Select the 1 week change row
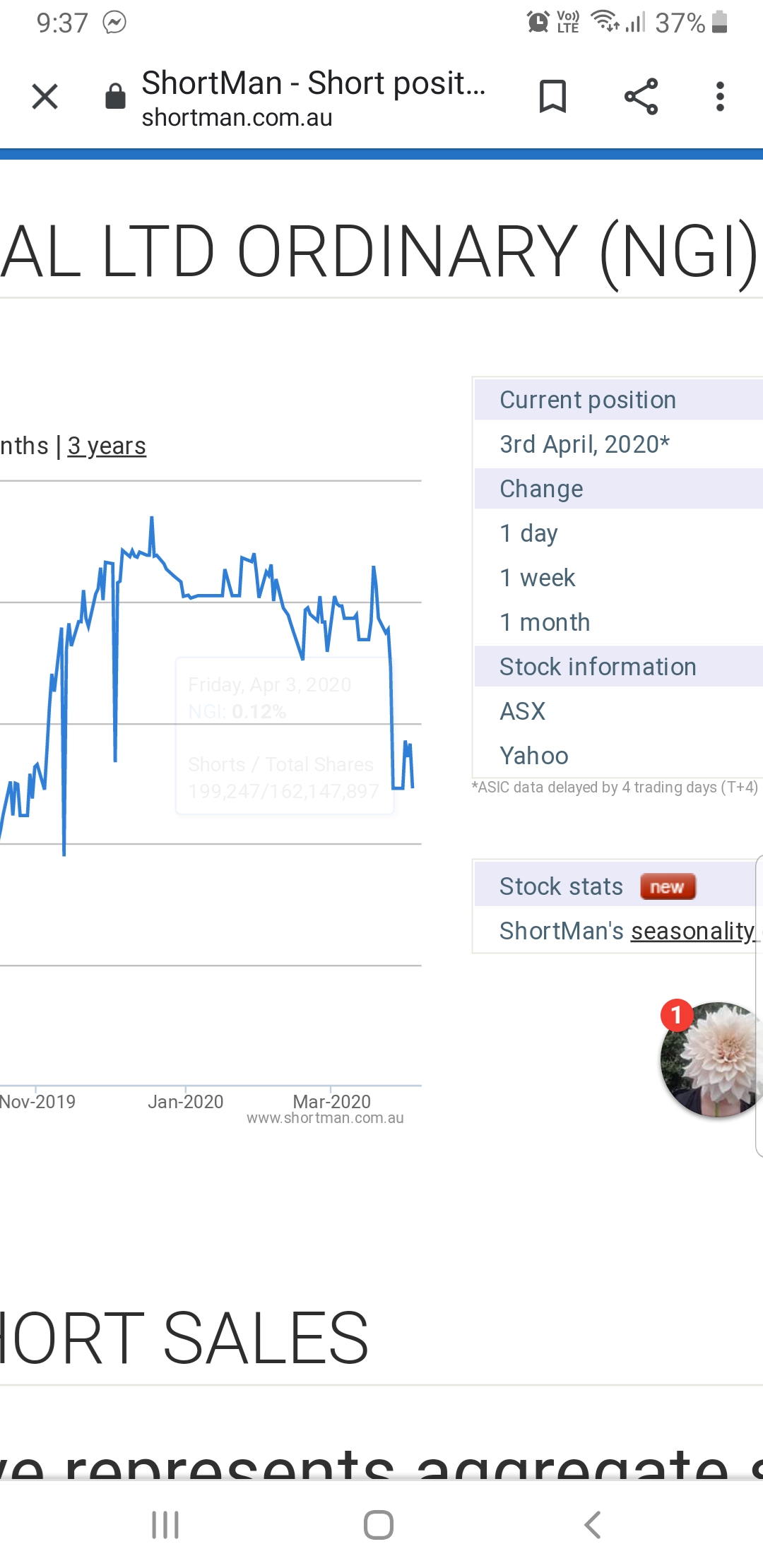This screenshot has width=763, height=1568. click(619, 578)
